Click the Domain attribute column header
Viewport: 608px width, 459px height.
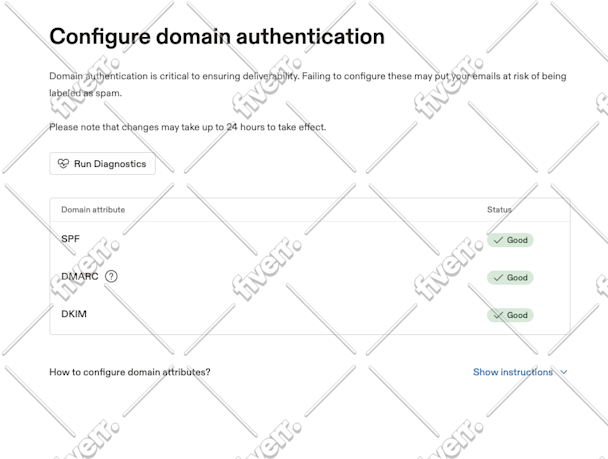(x=93, y=210)
